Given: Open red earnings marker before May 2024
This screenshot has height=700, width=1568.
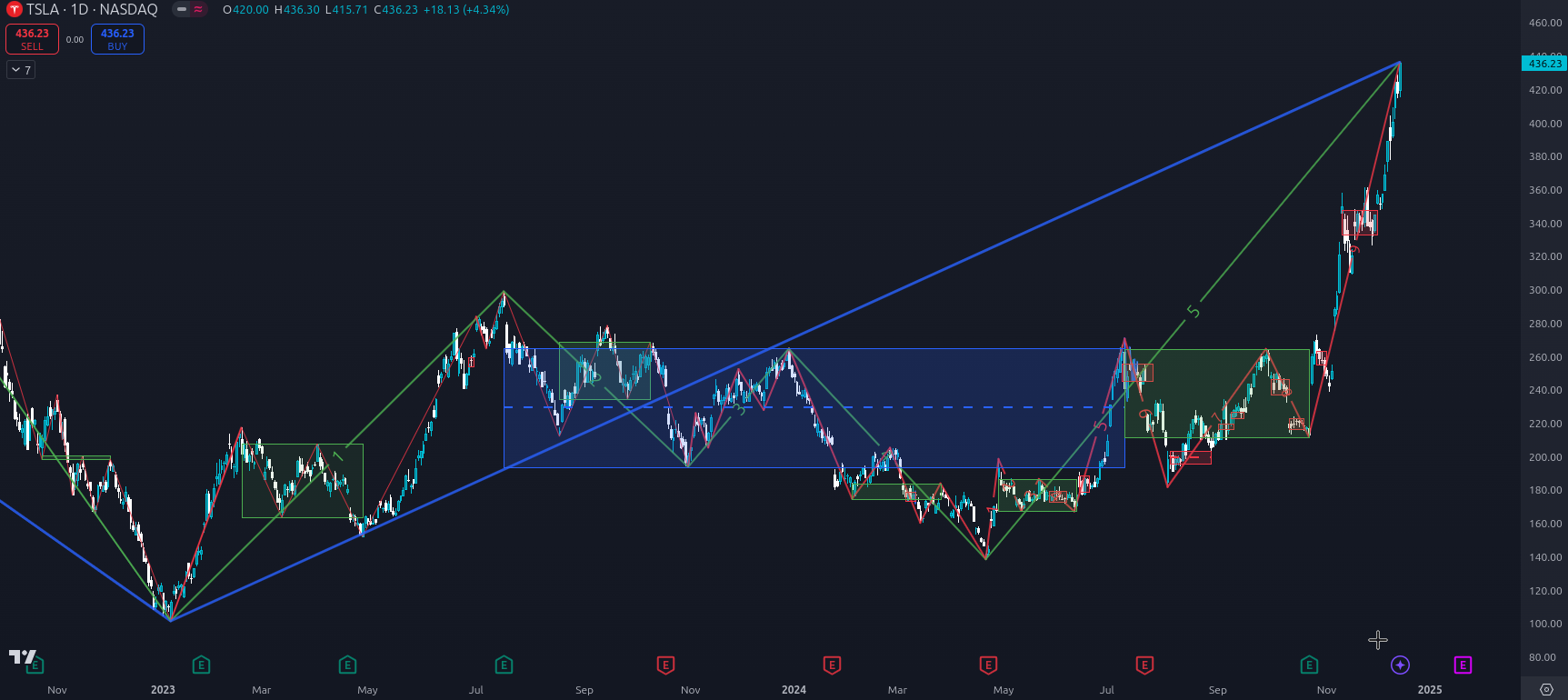Looking at the screenshot, I should pyautogui.click(x=988, y=665).
